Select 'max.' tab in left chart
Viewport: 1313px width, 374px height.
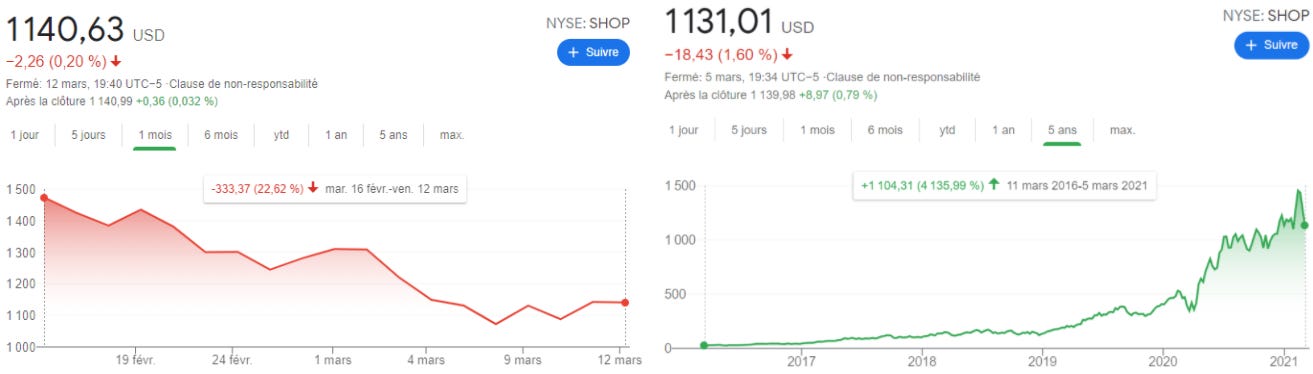[453, 134]
